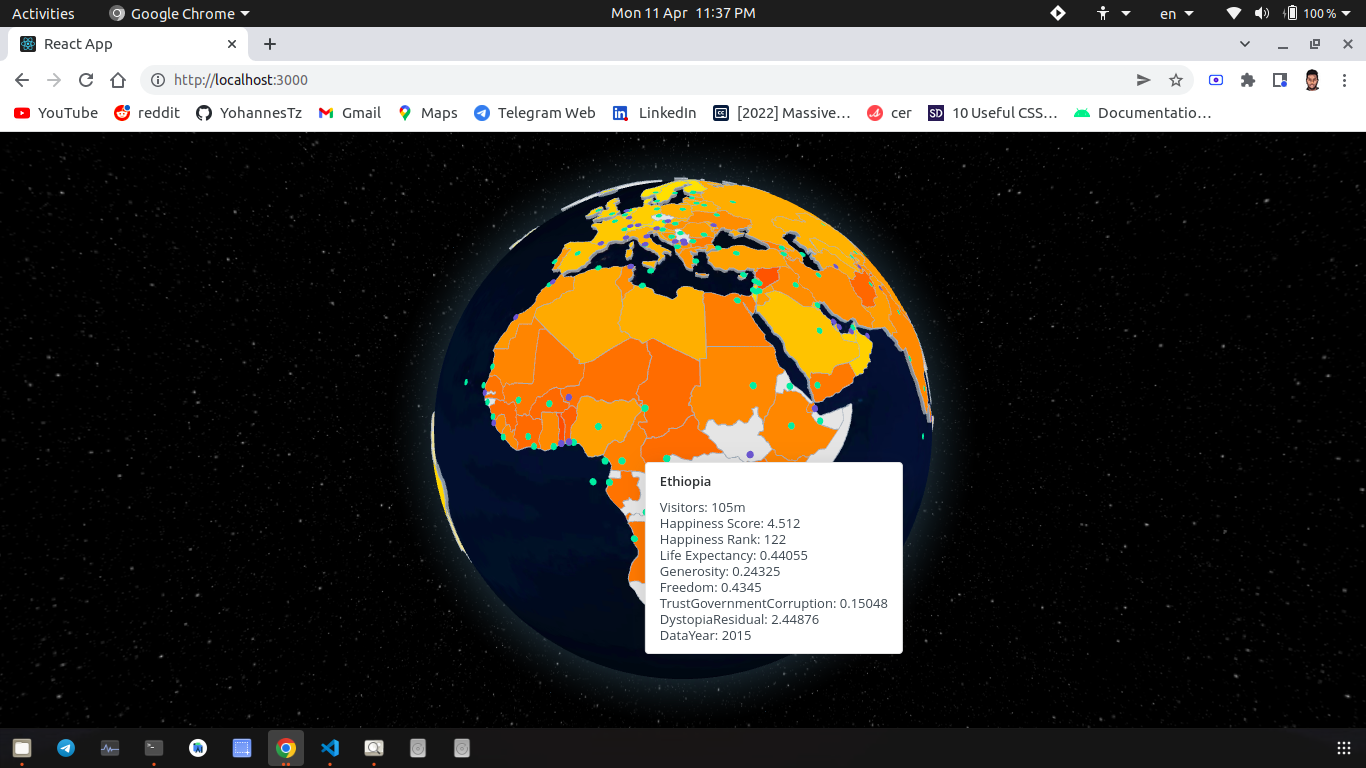The width and height of the screenshot is (1366, 768).
Task: Click the diamond indicator icon in top bar
Action: (x=1058, y=13)
